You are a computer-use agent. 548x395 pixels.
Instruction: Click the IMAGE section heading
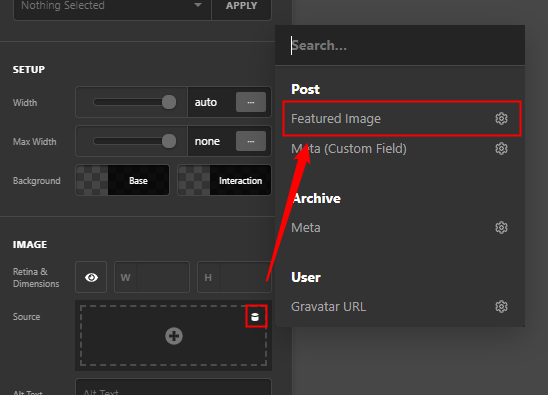click(x=30, y=244)
